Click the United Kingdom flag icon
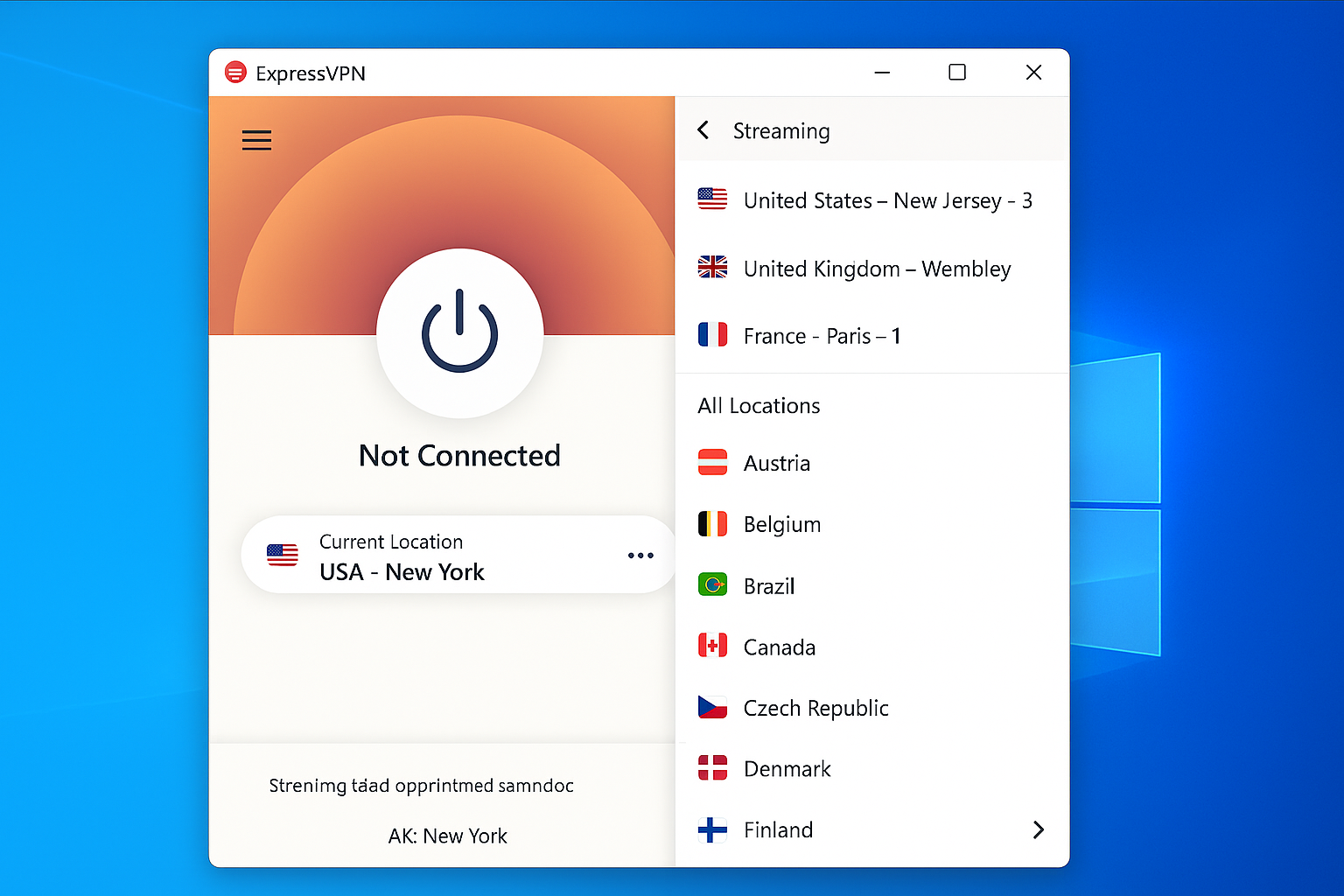 (712, 267)
